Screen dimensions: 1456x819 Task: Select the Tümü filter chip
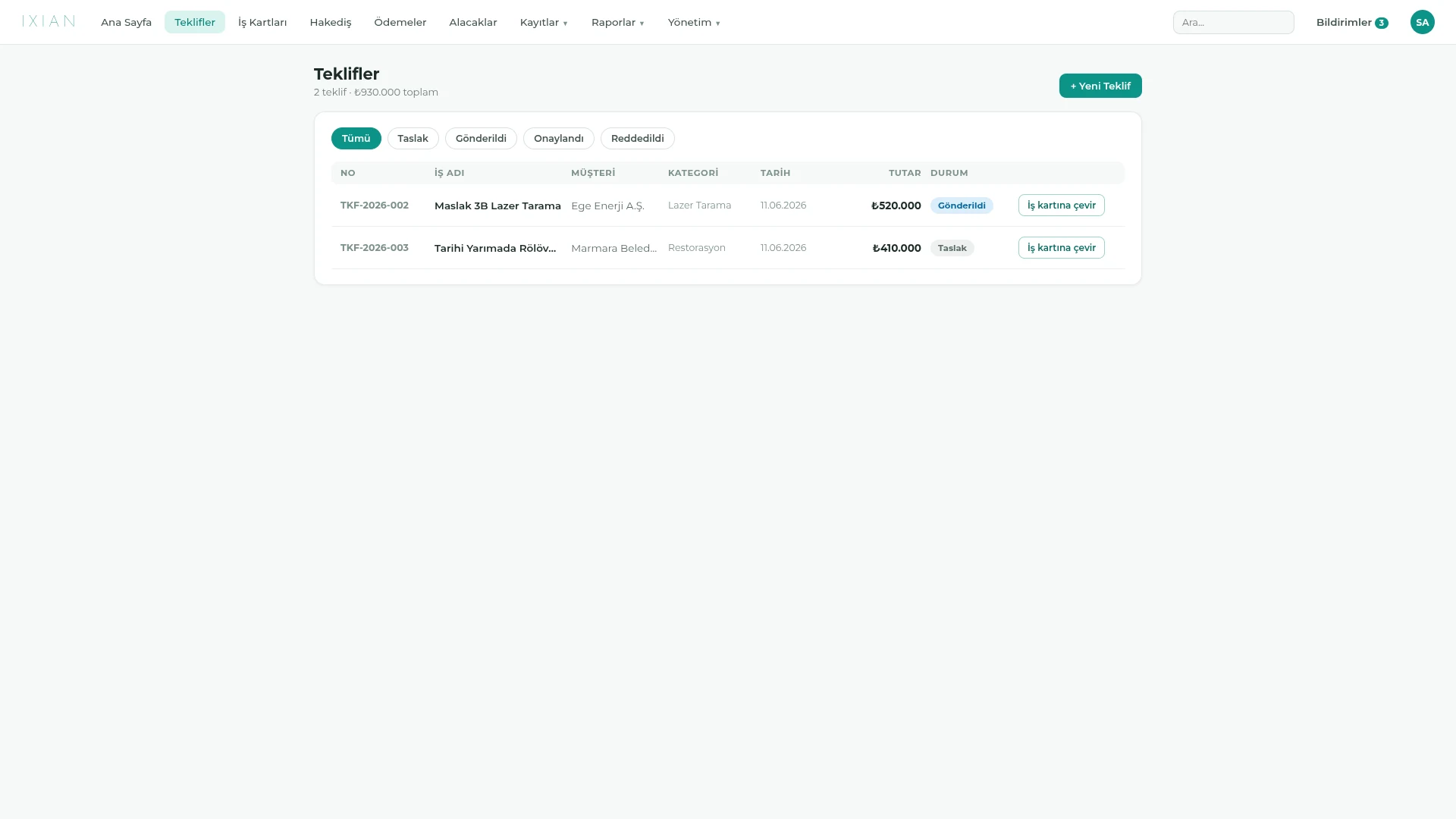pos(356,138)
